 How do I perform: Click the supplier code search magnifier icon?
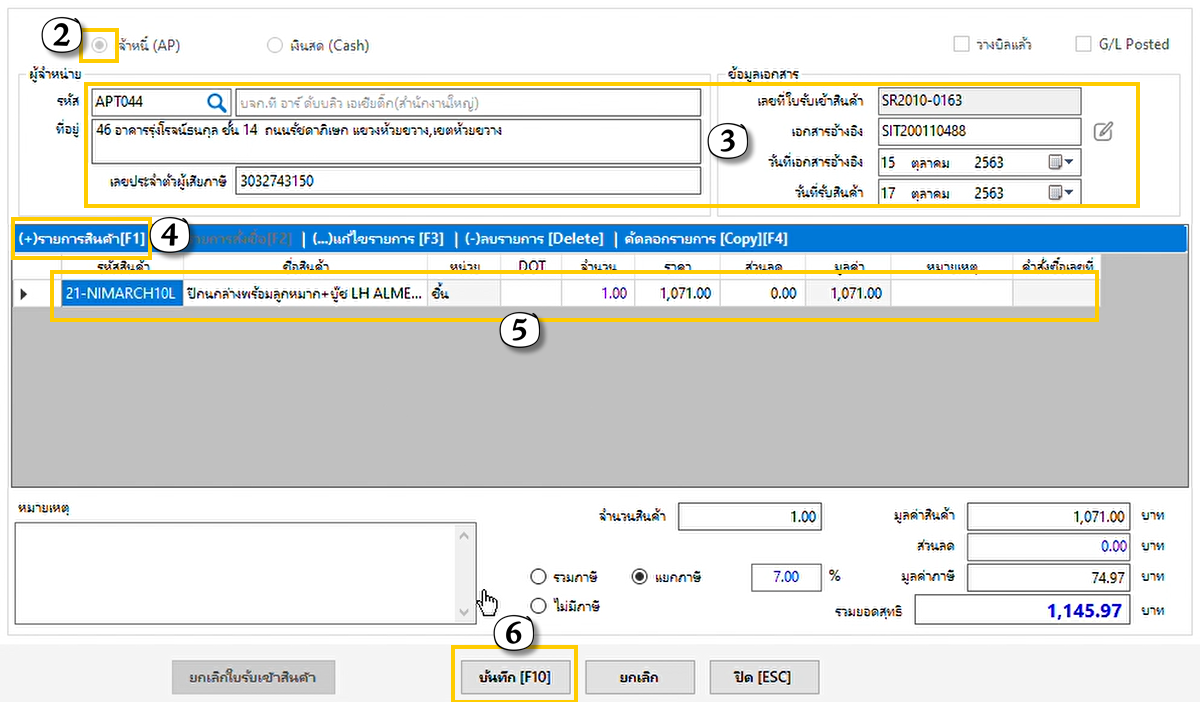(x=217, y=102)
